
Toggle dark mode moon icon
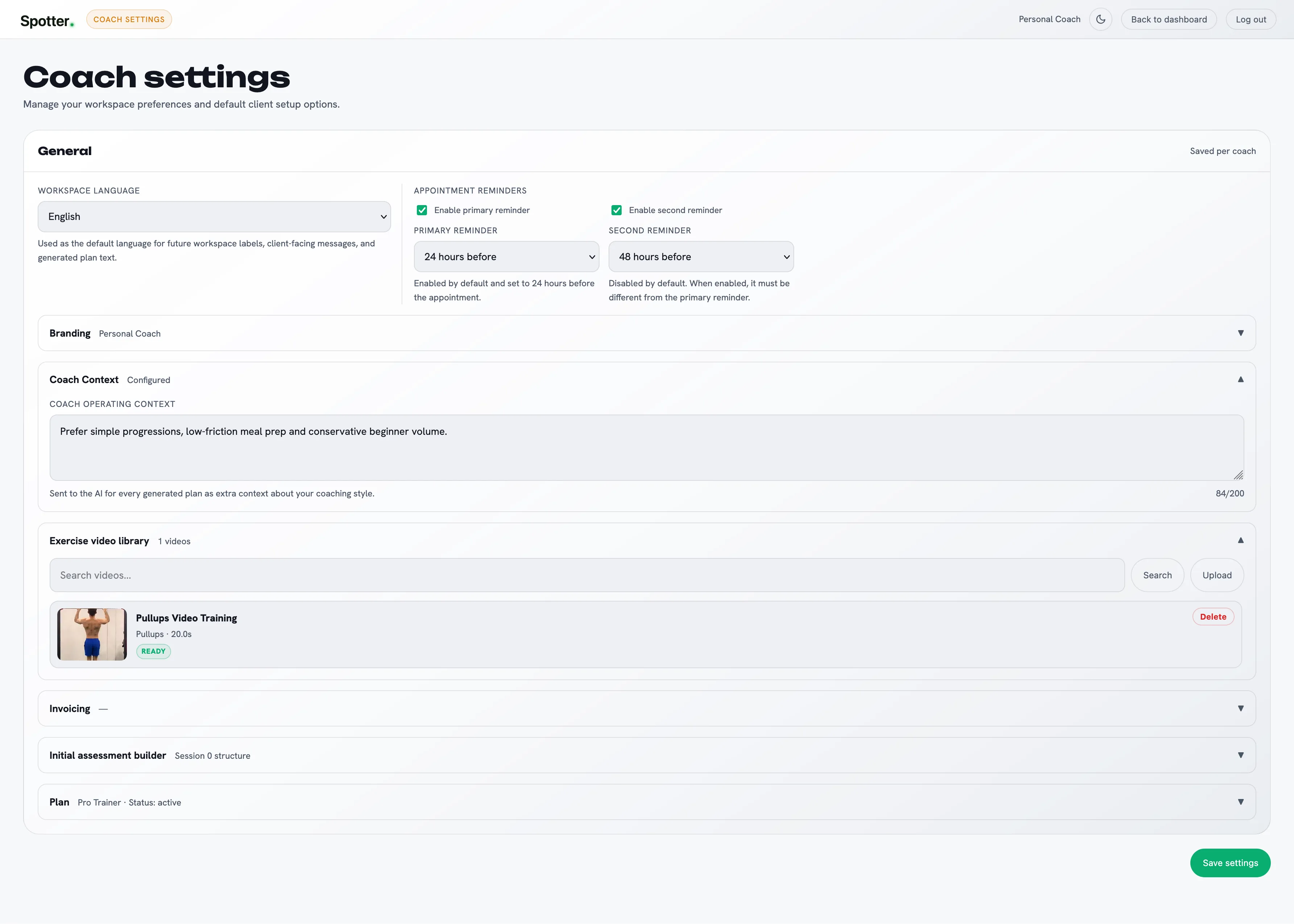coord(1100,19)
